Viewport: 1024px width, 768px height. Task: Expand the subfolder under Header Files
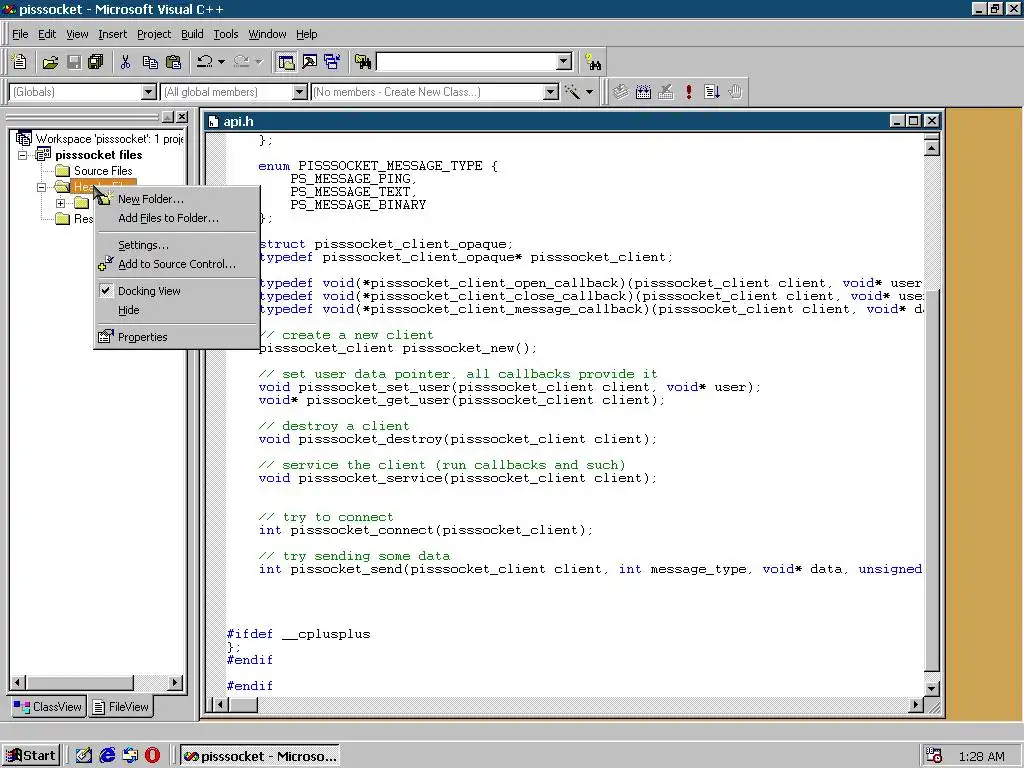click(61, 203)
